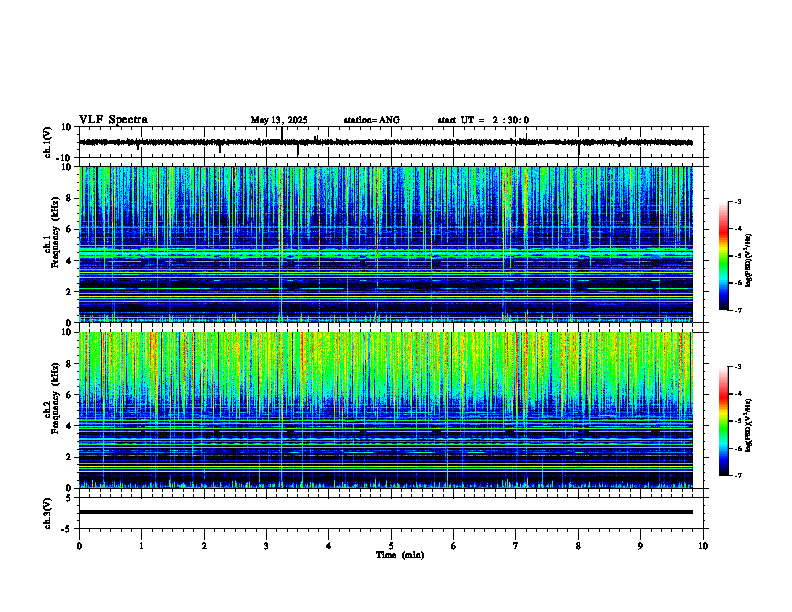
Task: Click the "2" kHz tick on ch.2 frequency axis
Action: point(69,457)
